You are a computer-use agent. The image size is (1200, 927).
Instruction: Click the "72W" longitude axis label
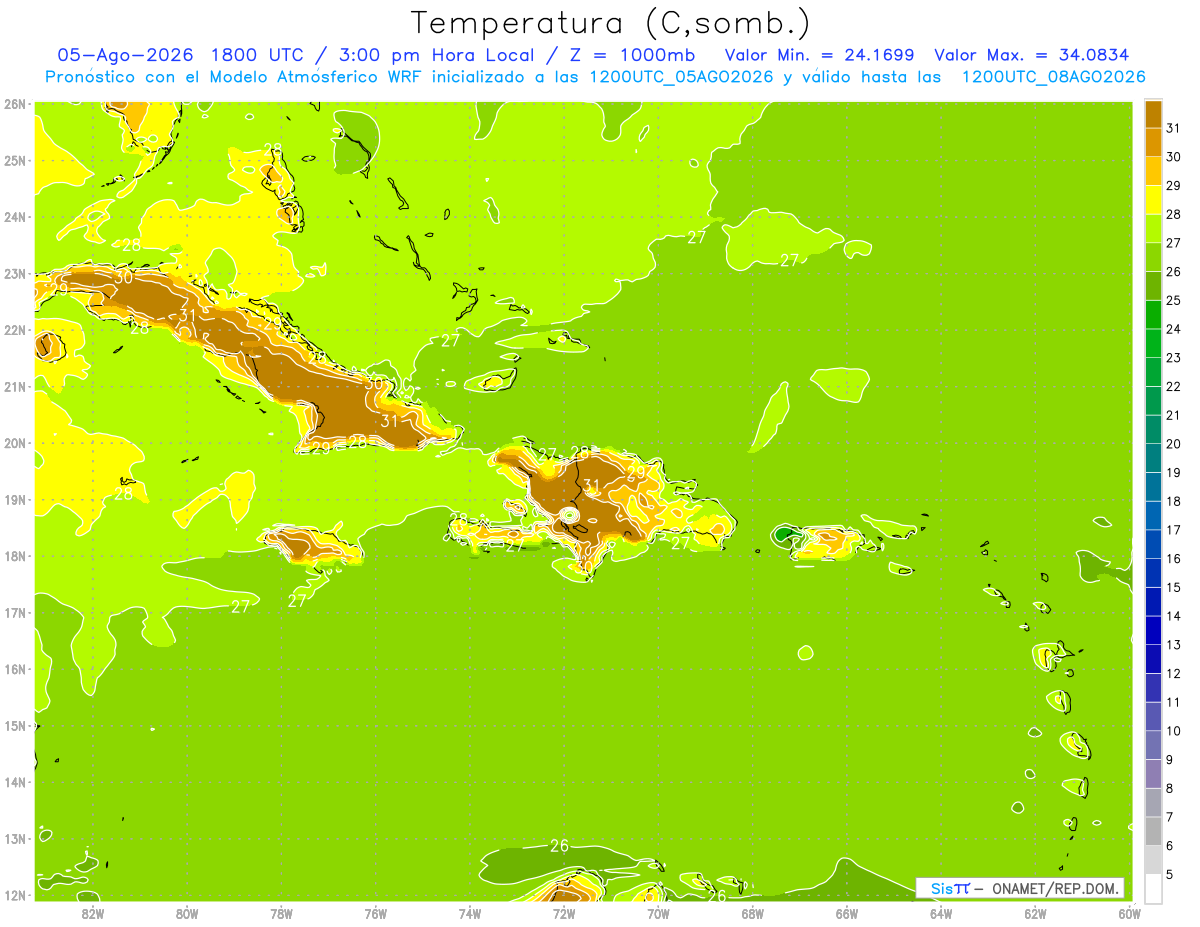(564, 913)
